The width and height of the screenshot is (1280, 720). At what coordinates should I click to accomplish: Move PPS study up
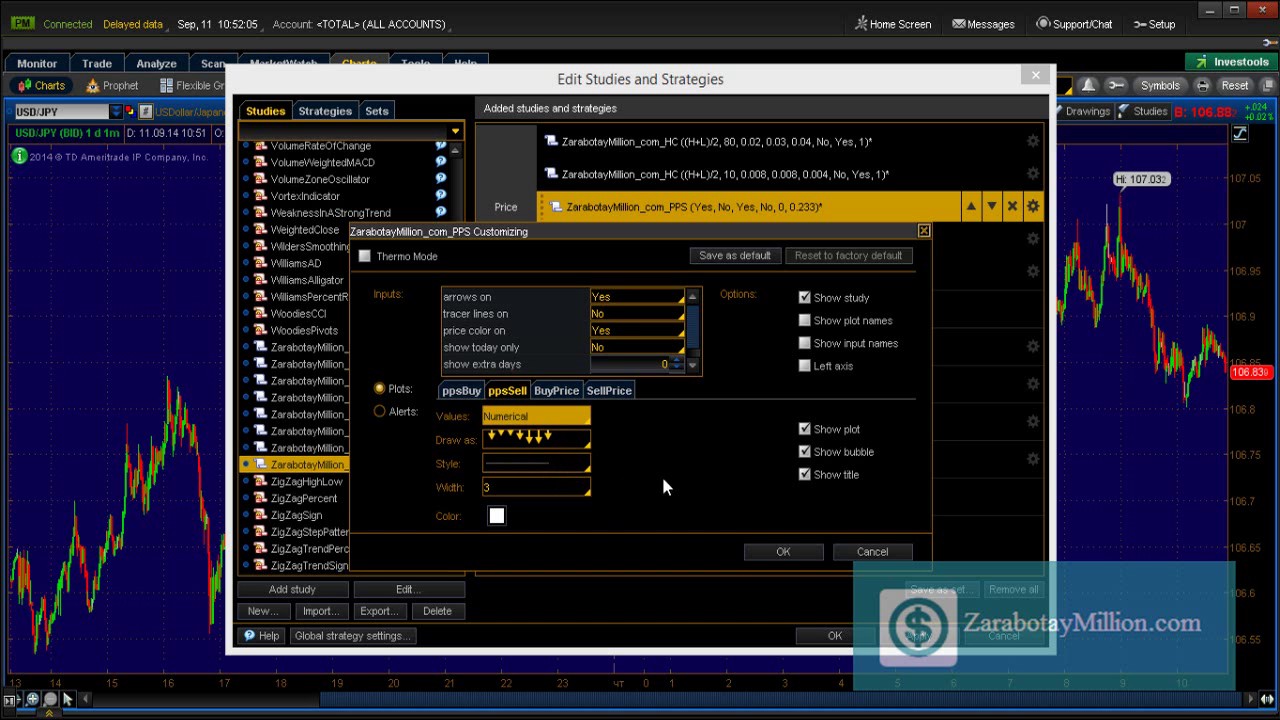point(970,207)
